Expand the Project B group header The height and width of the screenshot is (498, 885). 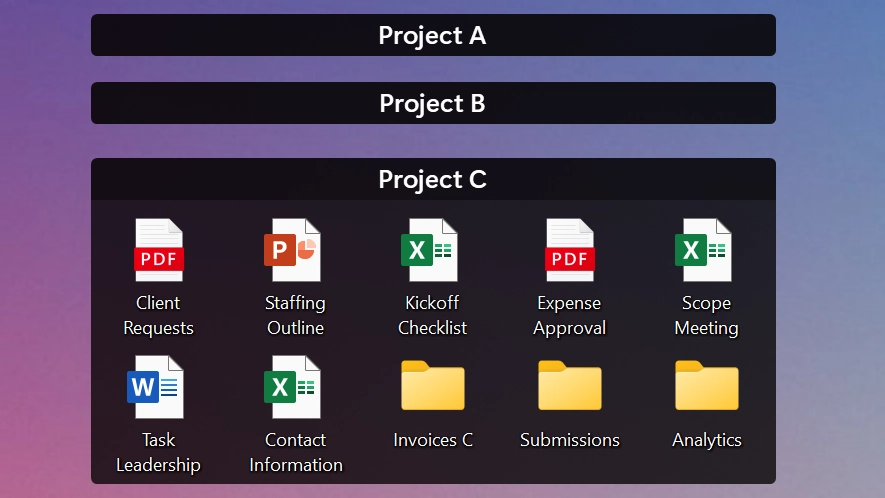point(433,103)
